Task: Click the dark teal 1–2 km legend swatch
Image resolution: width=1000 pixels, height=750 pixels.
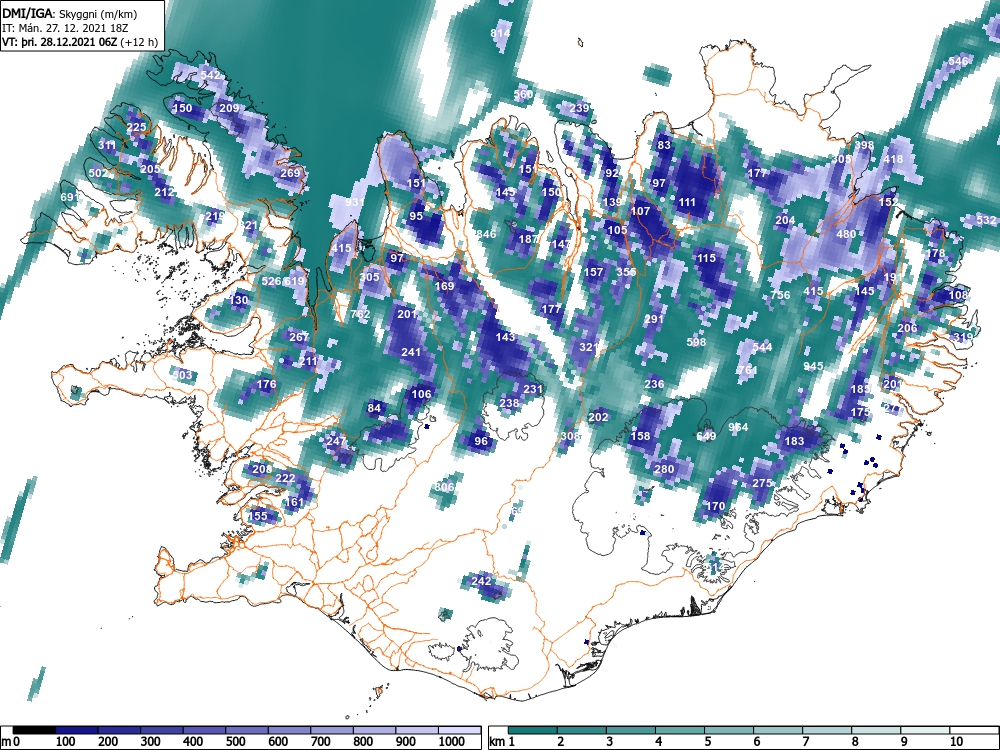Action: (x=533, y=730)
